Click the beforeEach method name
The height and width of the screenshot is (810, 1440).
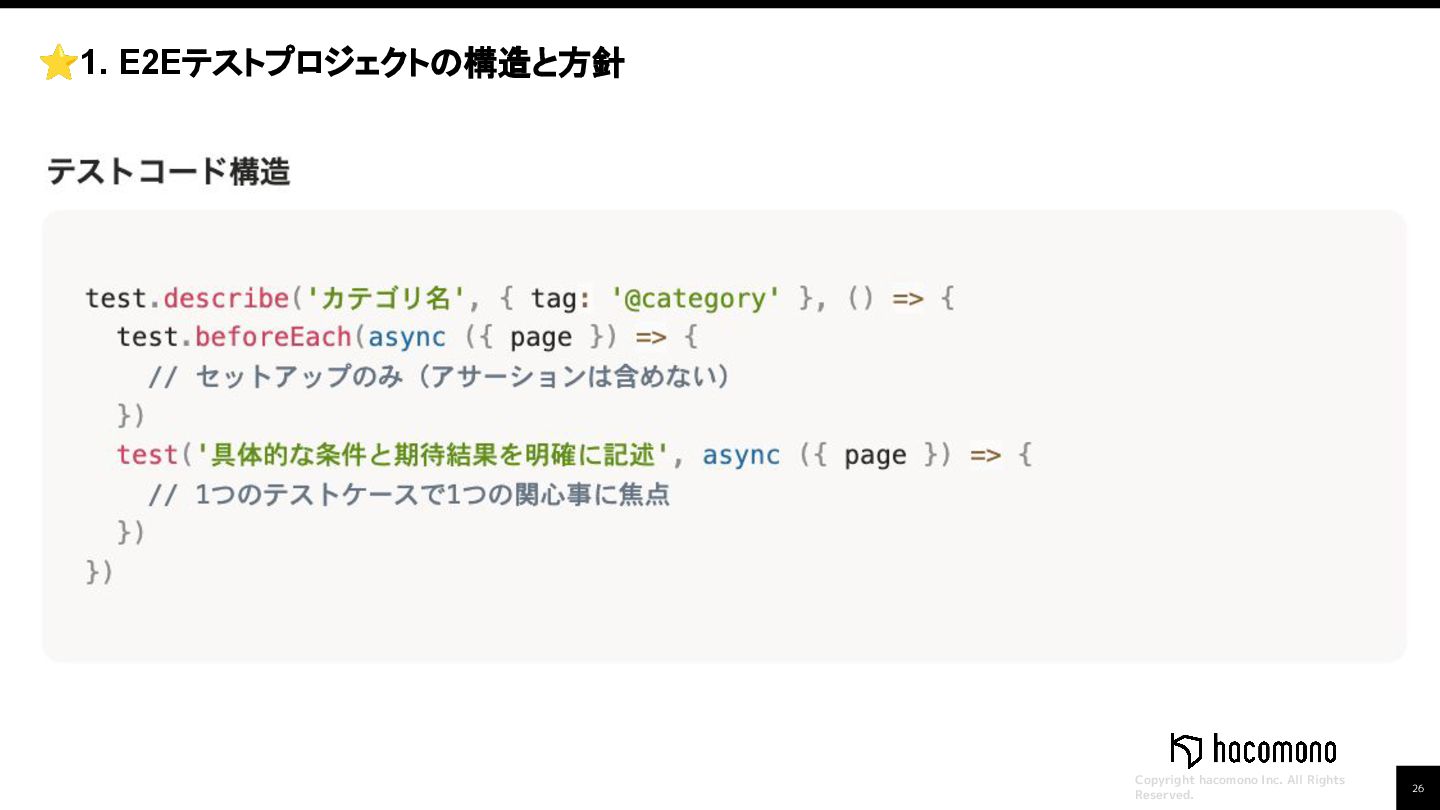273,338
